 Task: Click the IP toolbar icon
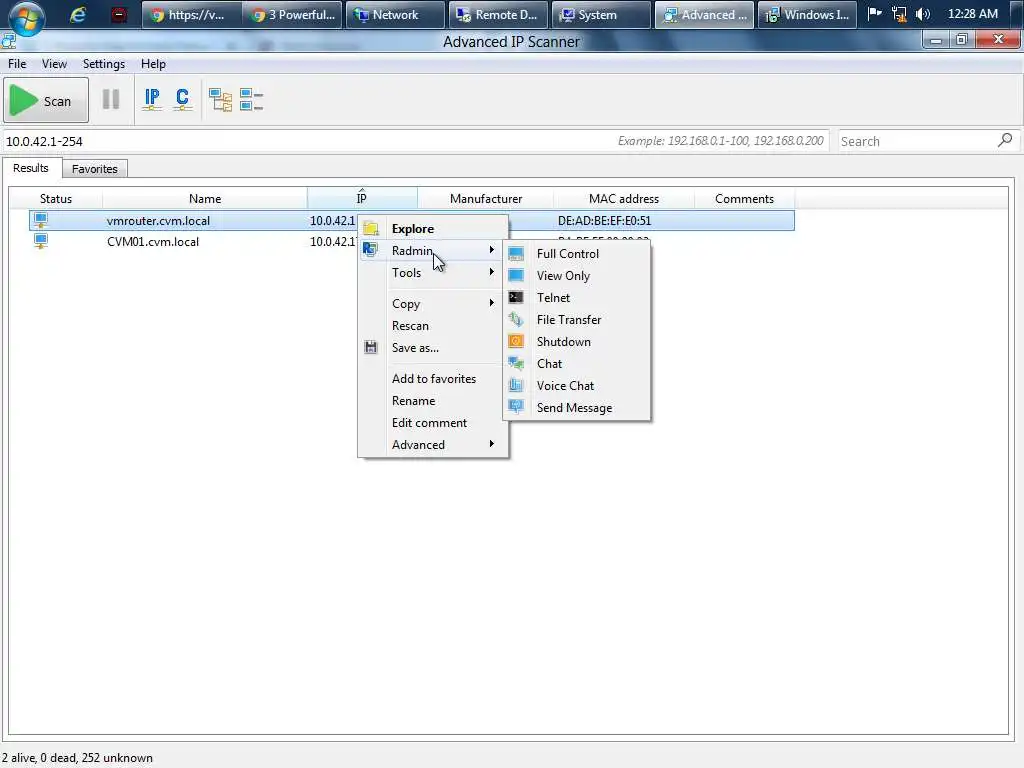tap(152, 100)
